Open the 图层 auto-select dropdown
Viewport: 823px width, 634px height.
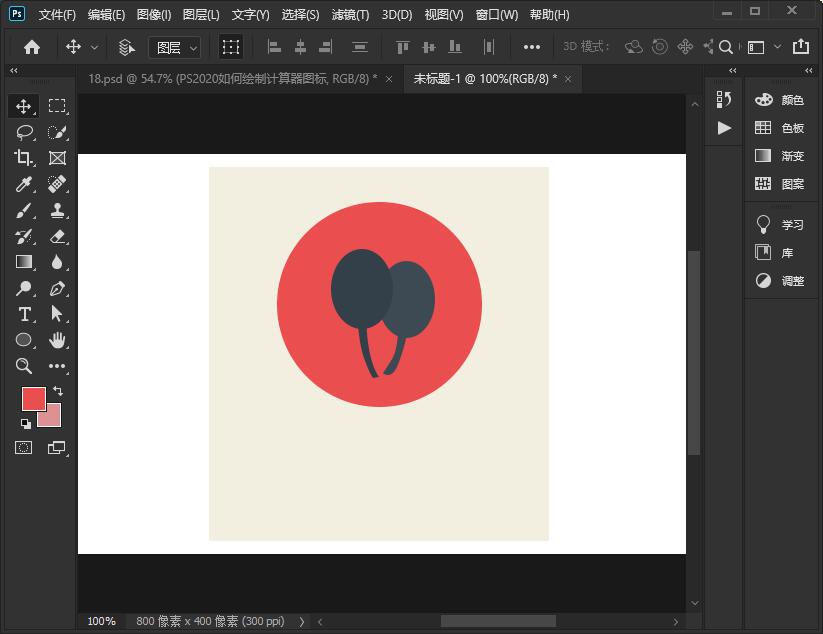point(174,47)
